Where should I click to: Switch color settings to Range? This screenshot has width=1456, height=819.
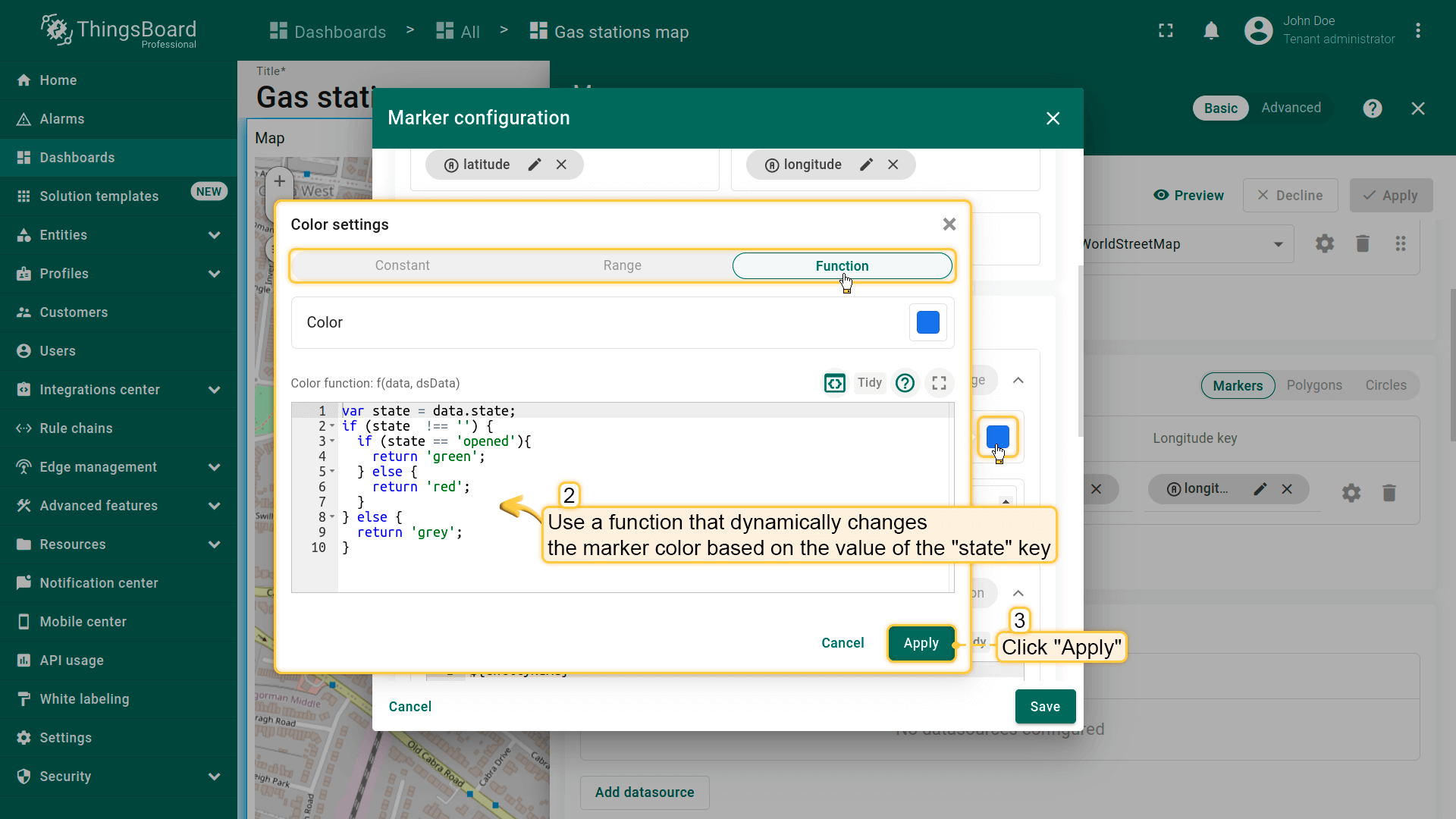(622, 265)
